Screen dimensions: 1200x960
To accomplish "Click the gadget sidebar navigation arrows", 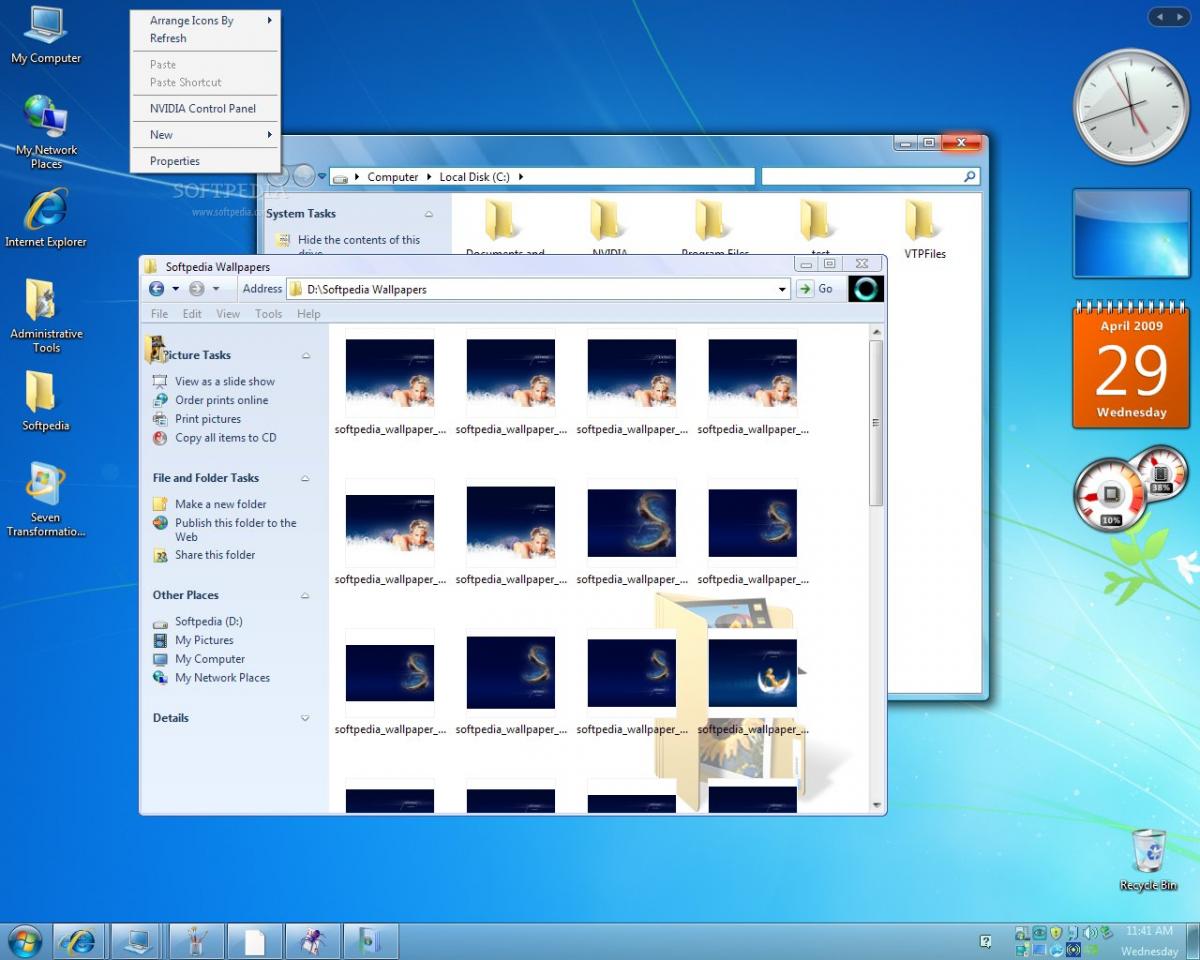I will coord(1169,17).
